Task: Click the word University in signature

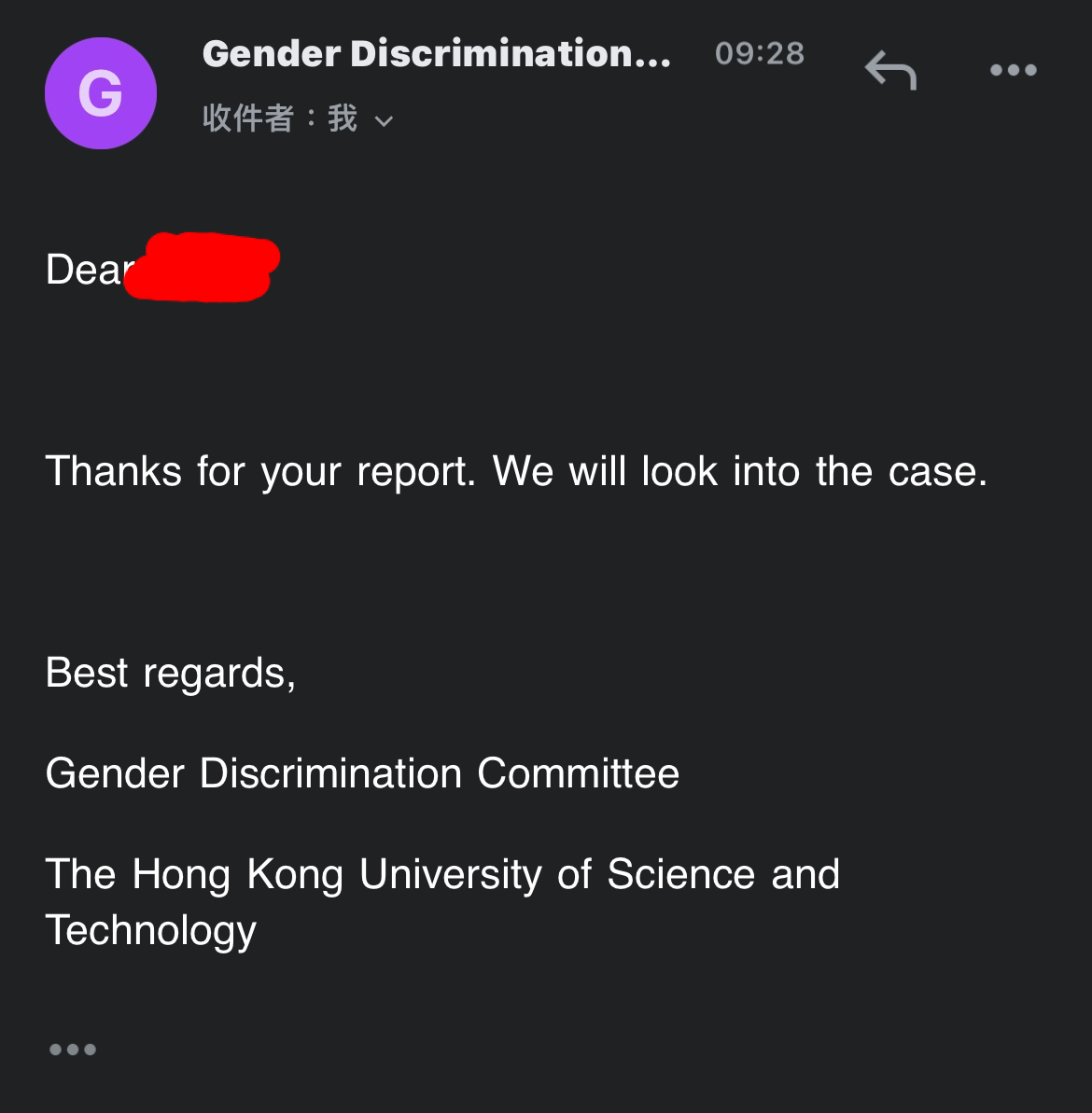Action: (x=451, y=874)
